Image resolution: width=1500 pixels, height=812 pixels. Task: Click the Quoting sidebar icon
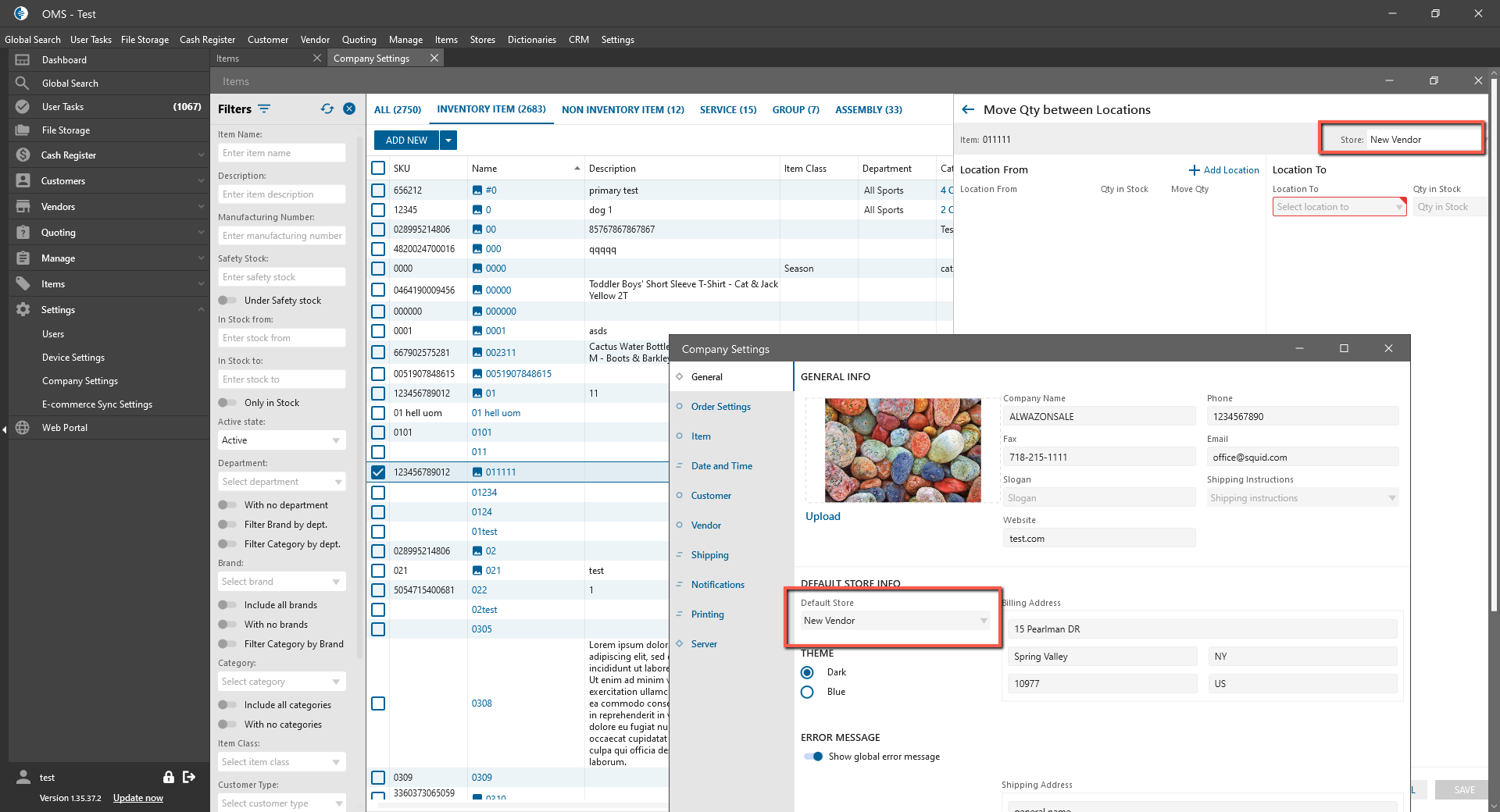(x=23, y=233)
